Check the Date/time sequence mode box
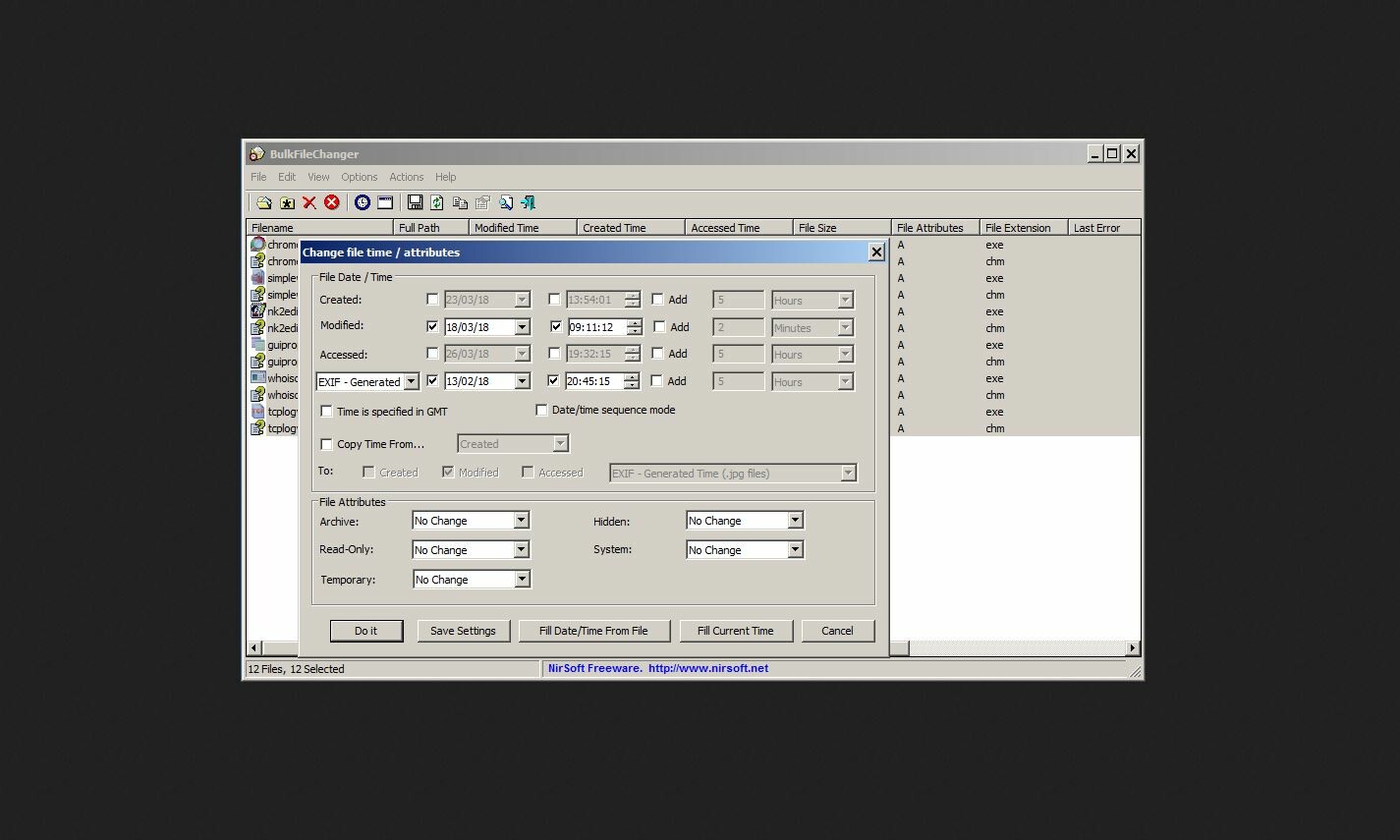The image size is (1400, 840). [541, 410]
